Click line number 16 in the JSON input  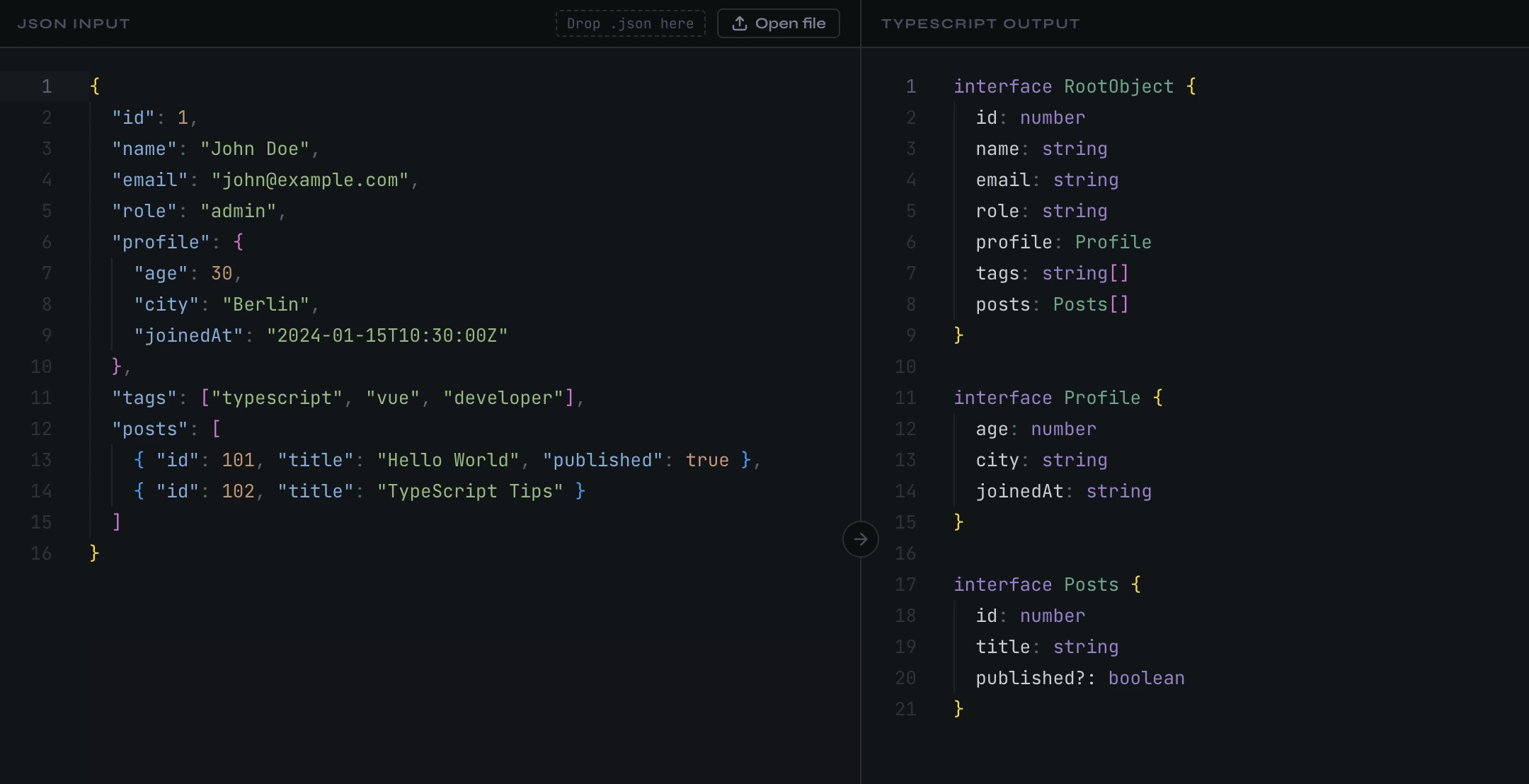41,553
